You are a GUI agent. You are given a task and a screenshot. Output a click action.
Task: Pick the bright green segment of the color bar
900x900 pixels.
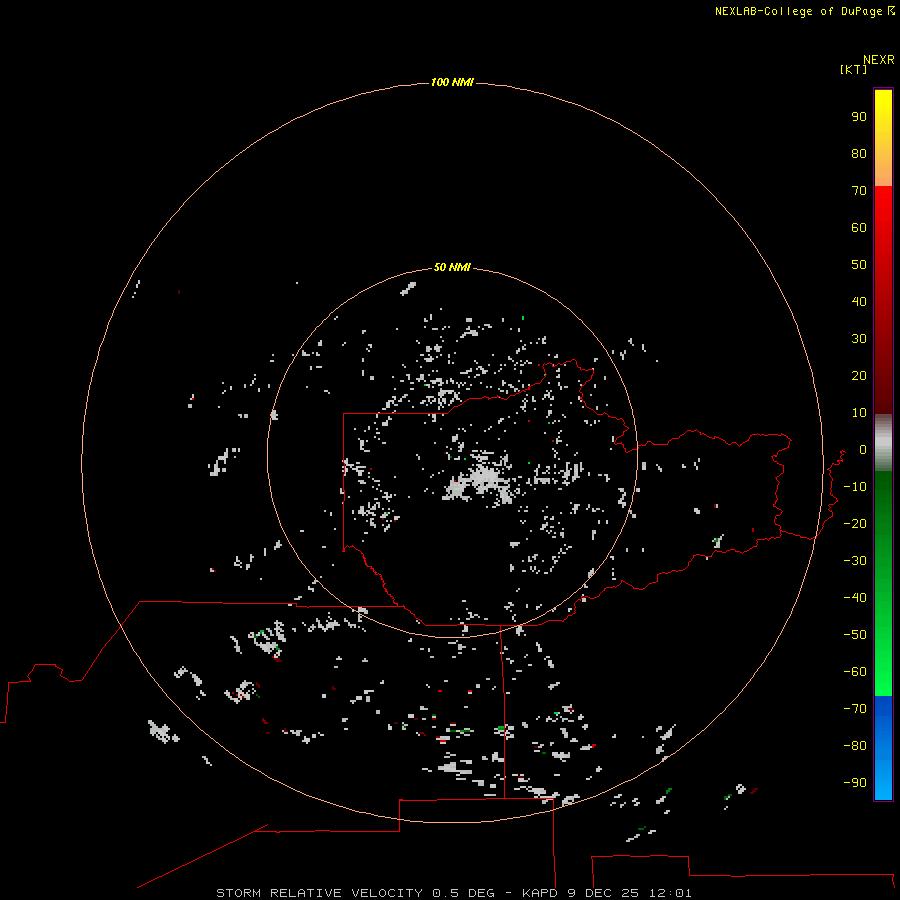pos(883,583)
